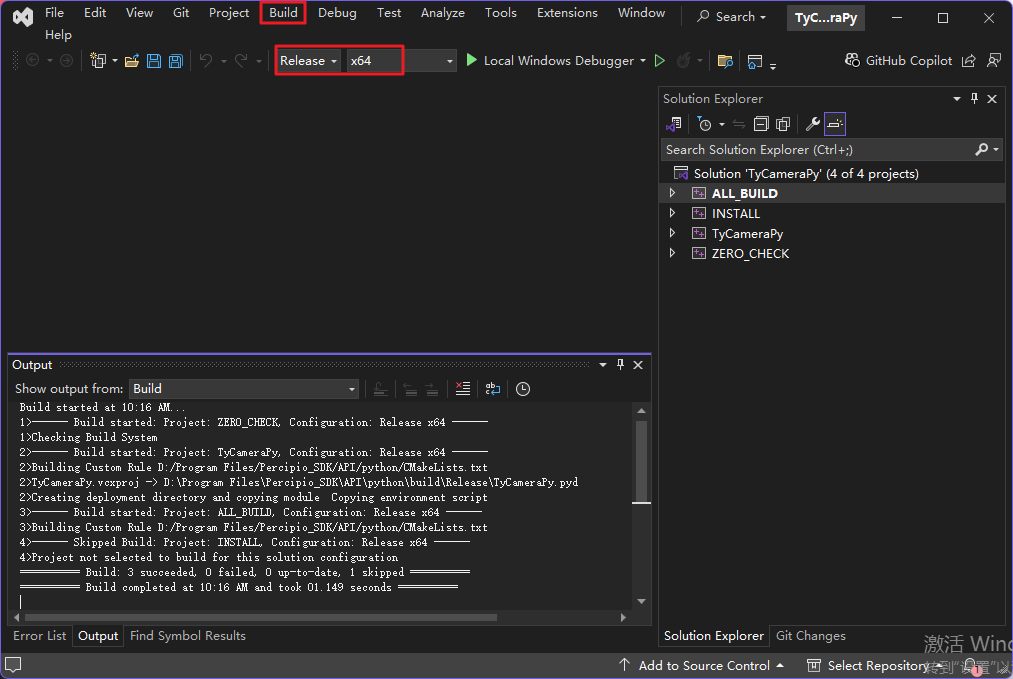Viewport: 1013px width, 679px height.
Task: Click Add to Source Control in status bar
Action: (x=704, y=665)
